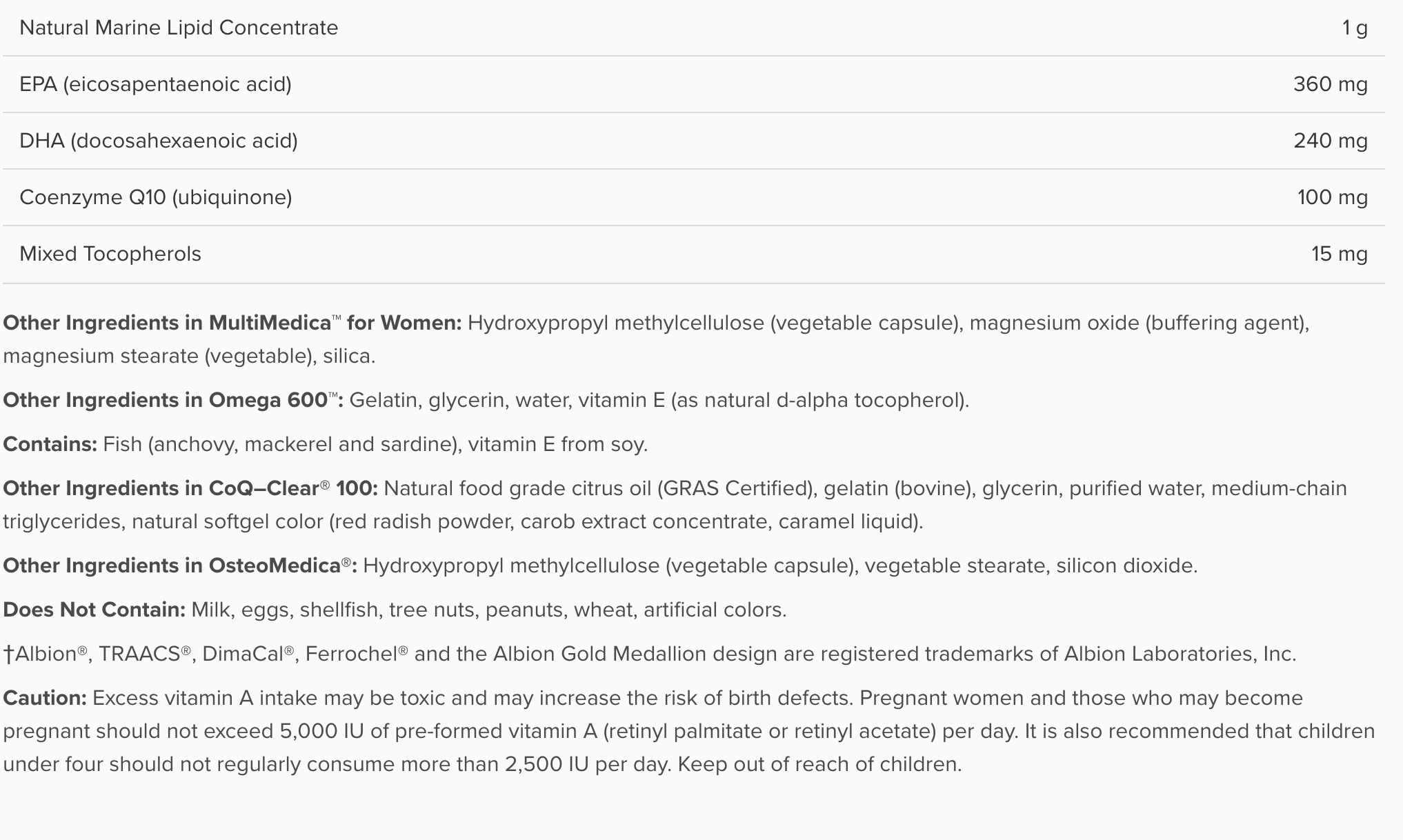Click the "Other Ingredients in Omega 600" heading
1403x840 pixels.
click(172, 401)
